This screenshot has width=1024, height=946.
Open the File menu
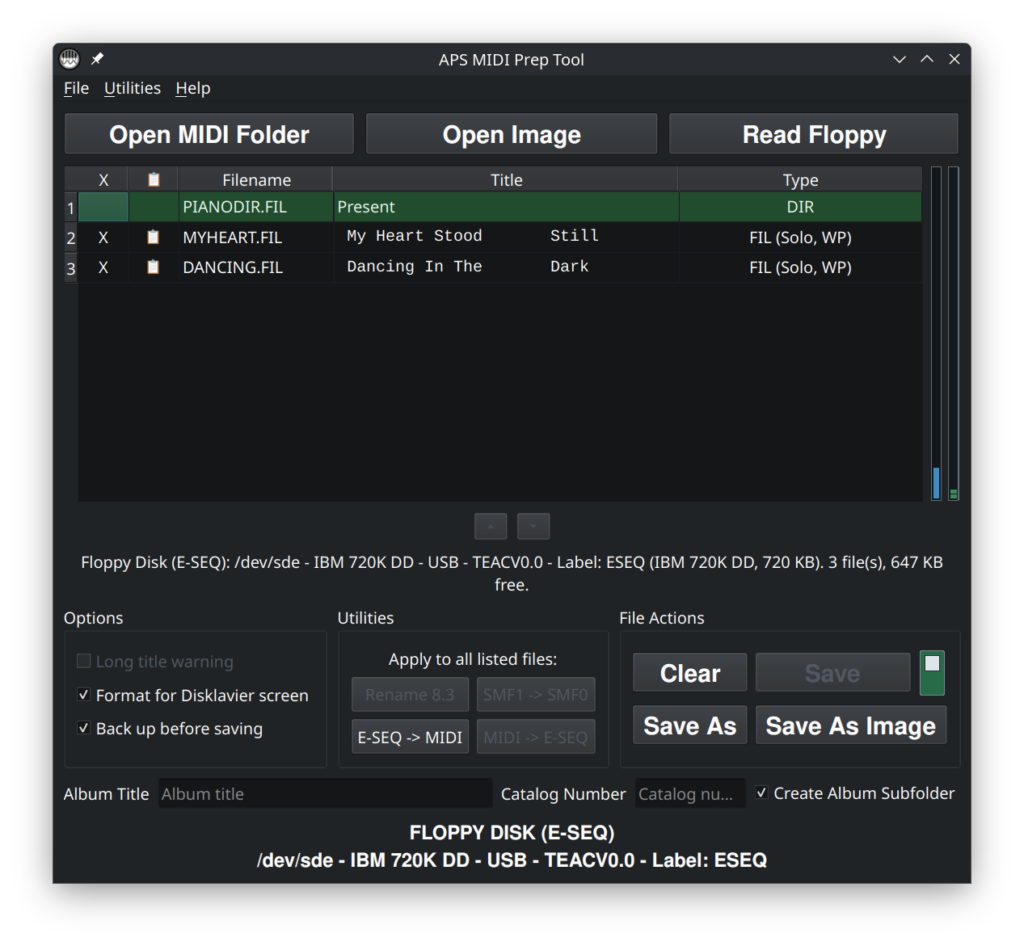76,88
